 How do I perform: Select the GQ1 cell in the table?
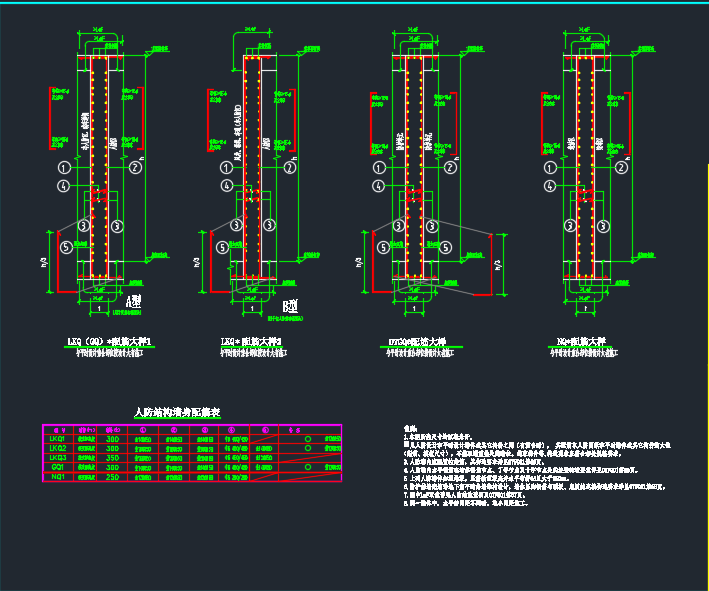pyautogui.click(x=57, y=467)
